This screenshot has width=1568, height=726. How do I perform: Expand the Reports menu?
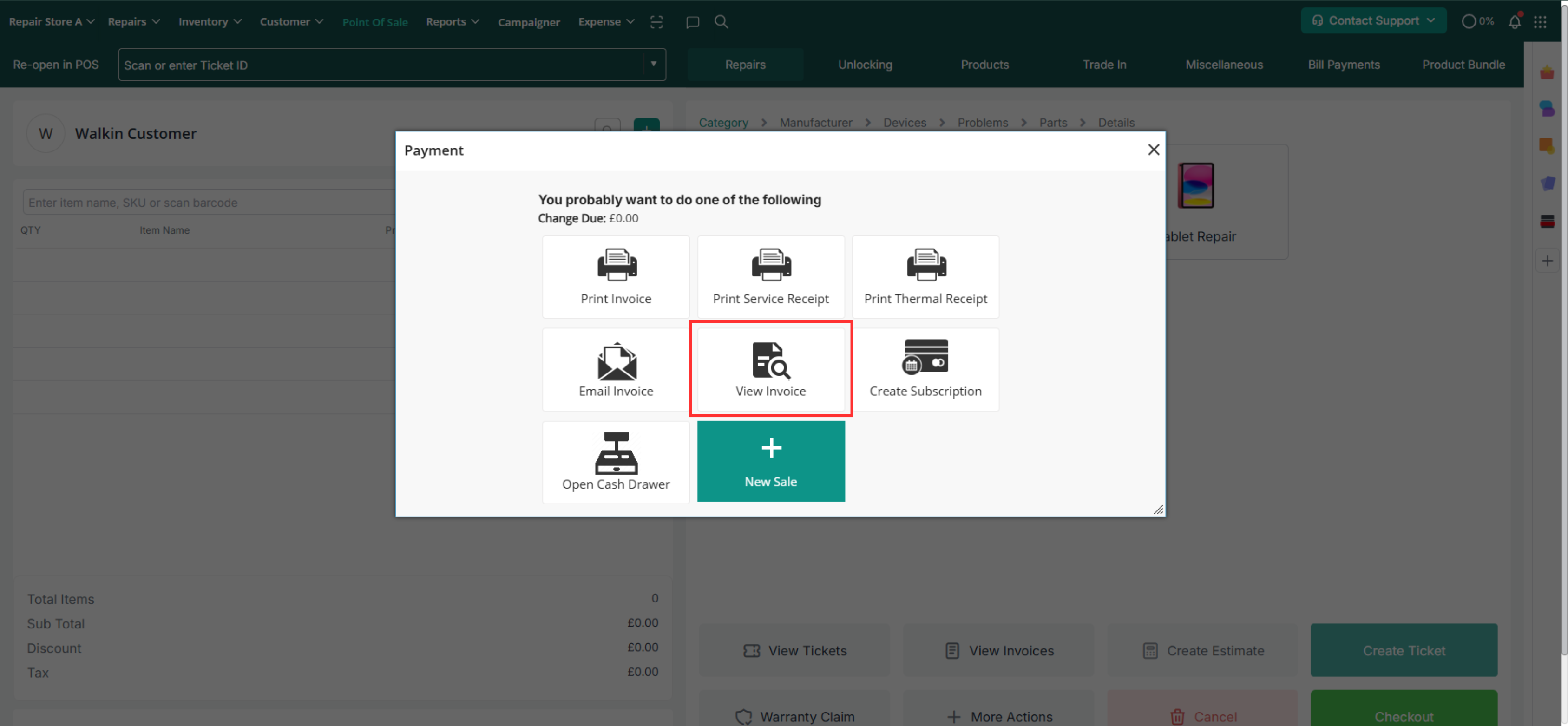[453, 22]
